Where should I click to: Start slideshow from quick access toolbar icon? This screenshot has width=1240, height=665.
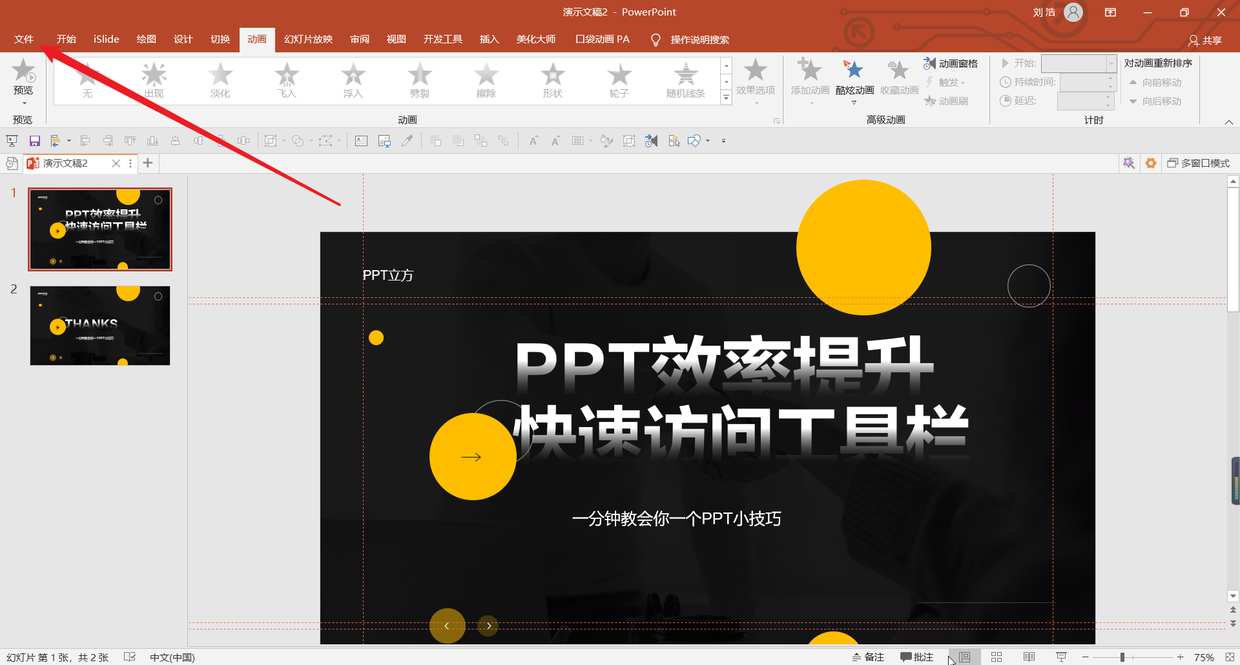pyautogui.click(x=12, y=141)
